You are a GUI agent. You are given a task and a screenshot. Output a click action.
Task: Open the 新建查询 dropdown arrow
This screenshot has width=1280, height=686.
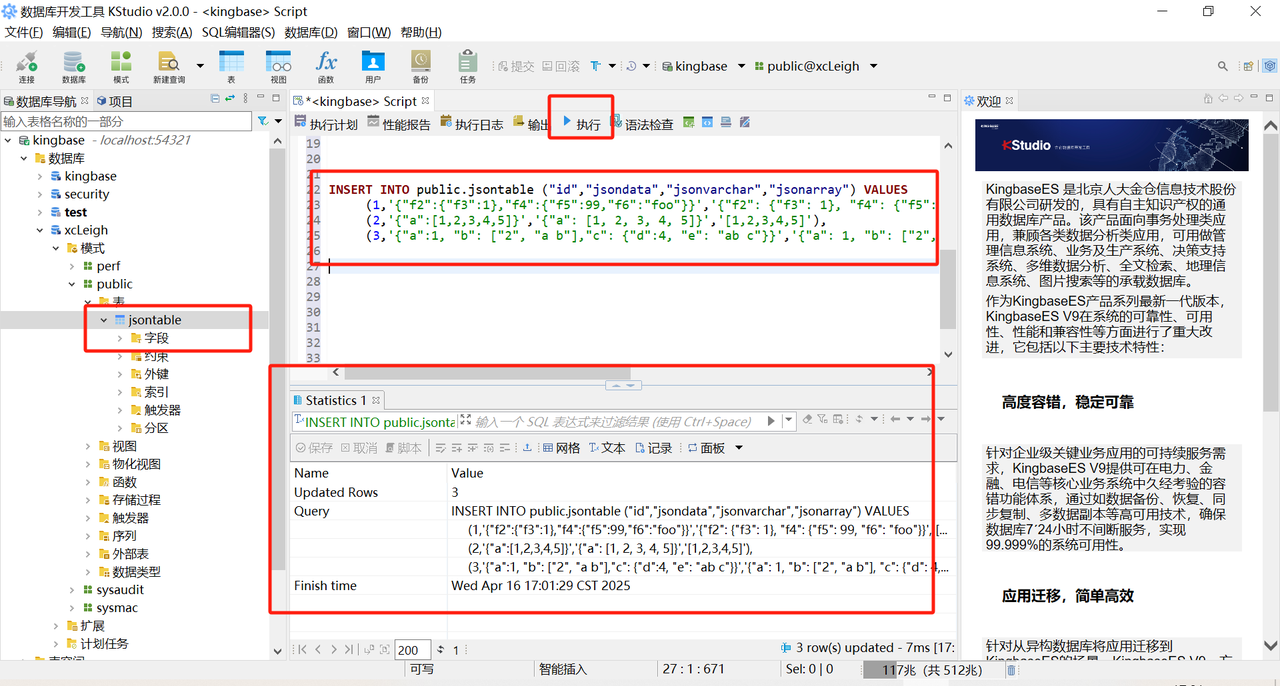click(x=200, y=66)
